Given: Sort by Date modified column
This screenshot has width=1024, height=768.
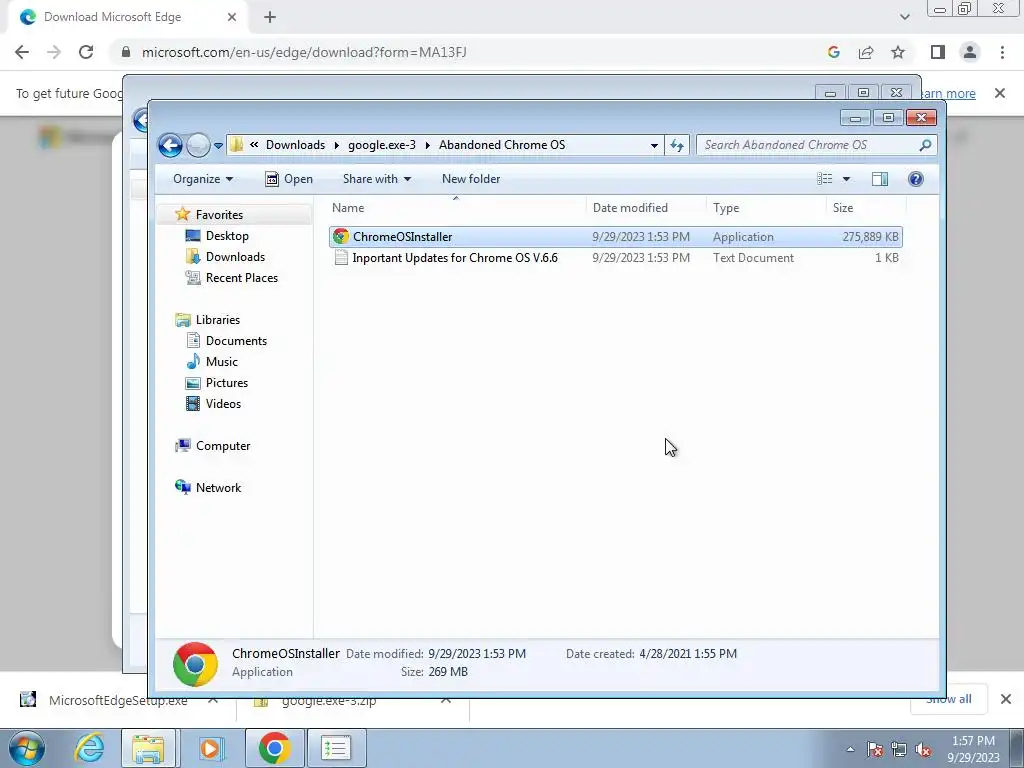Looking at the screenshot, I should point(630,208).
